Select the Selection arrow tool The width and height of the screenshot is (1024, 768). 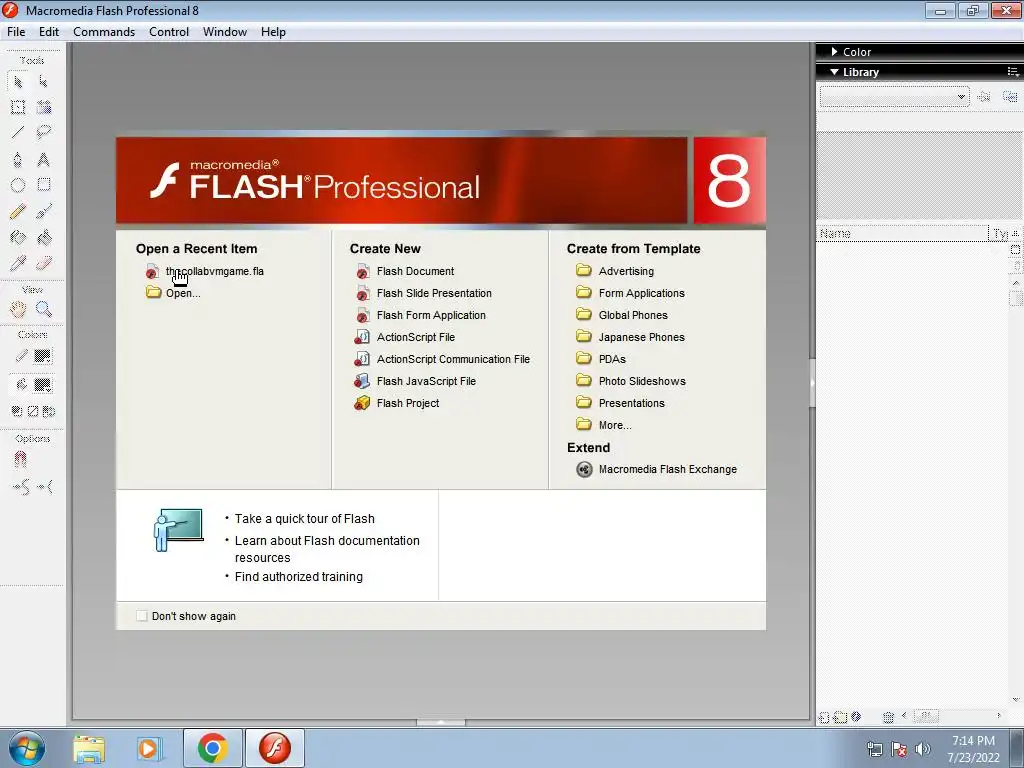tap(18, 82)
